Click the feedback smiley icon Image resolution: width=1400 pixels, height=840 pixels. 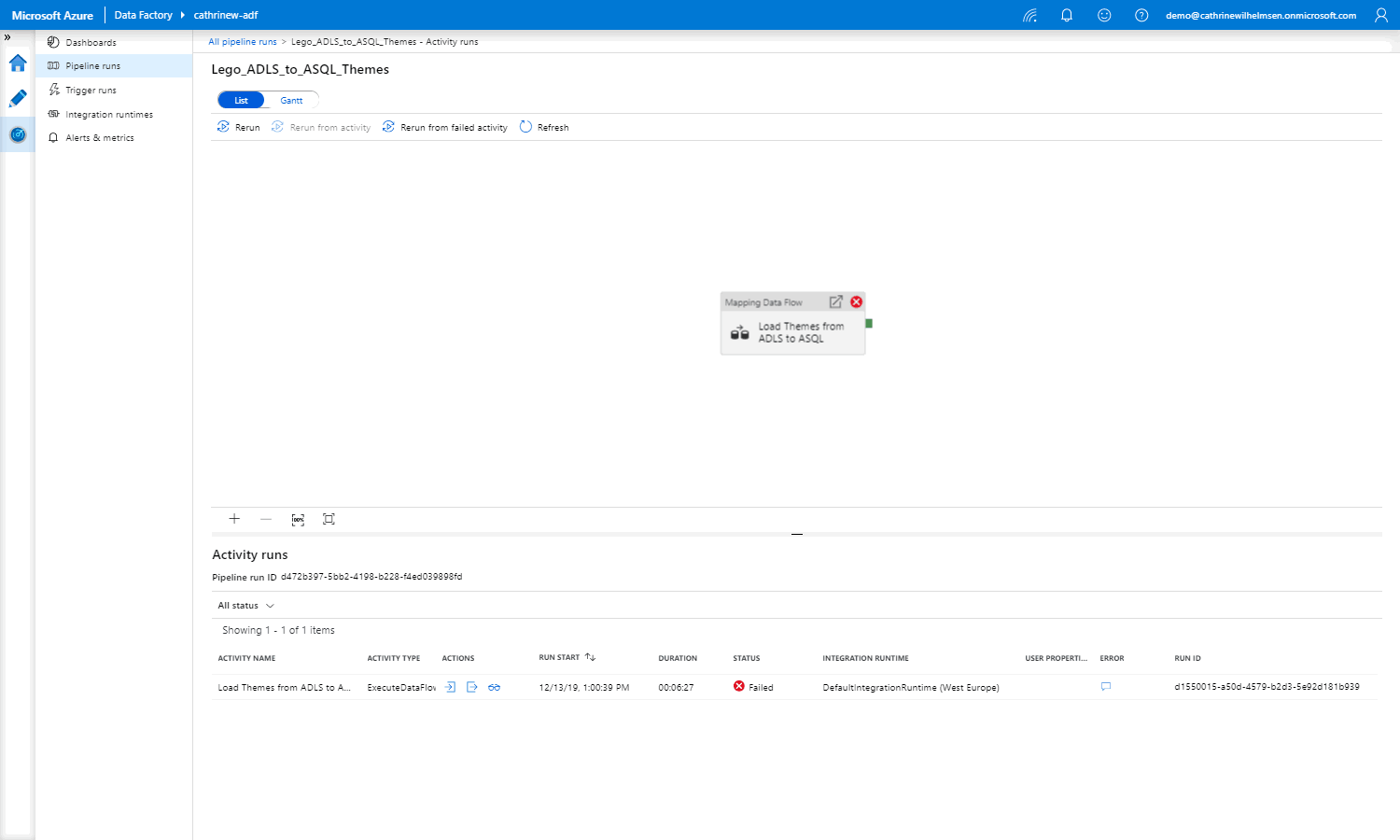click(x=1104, y=15)
